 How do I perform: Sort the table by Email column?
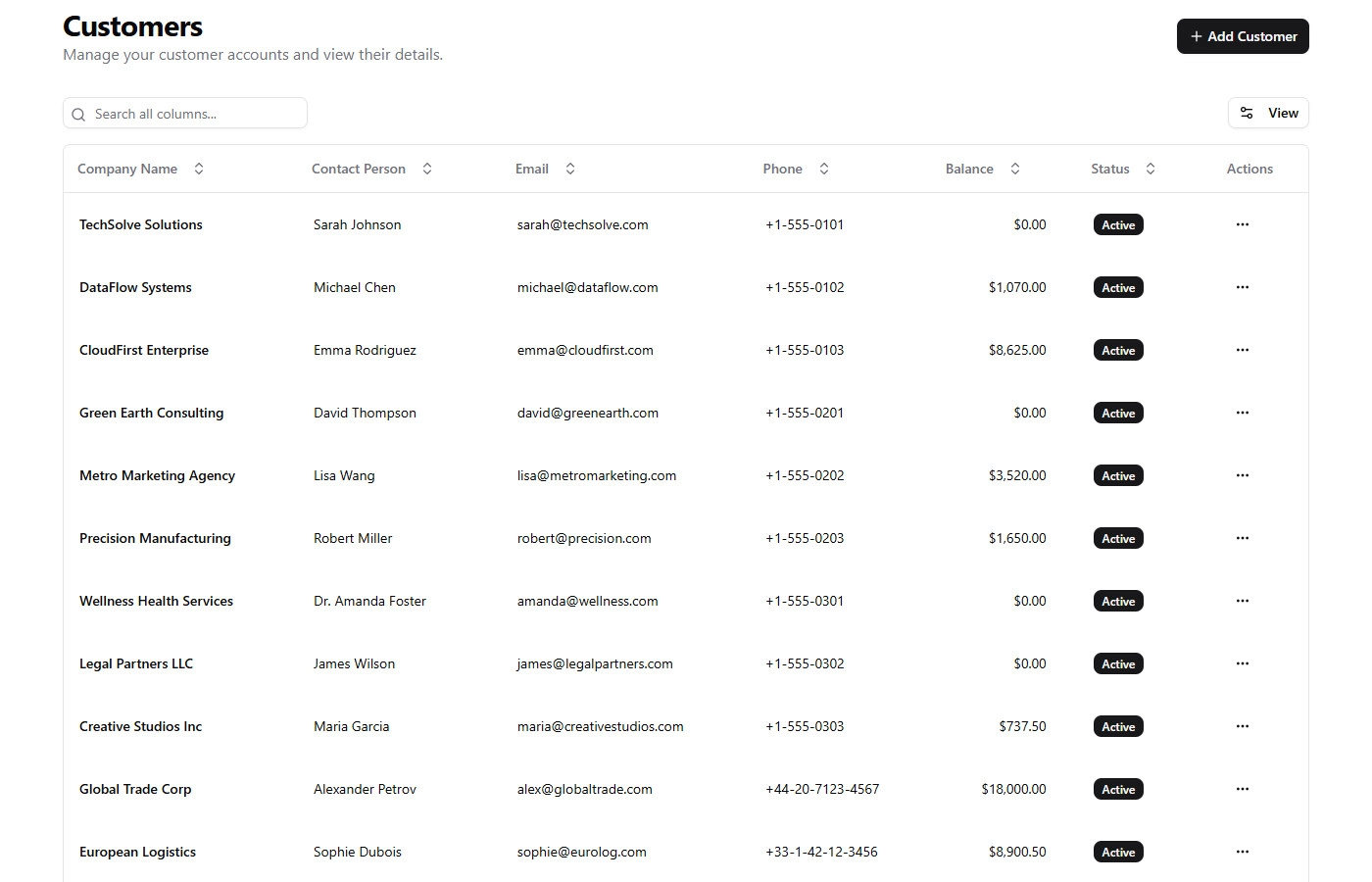point(569,169)
